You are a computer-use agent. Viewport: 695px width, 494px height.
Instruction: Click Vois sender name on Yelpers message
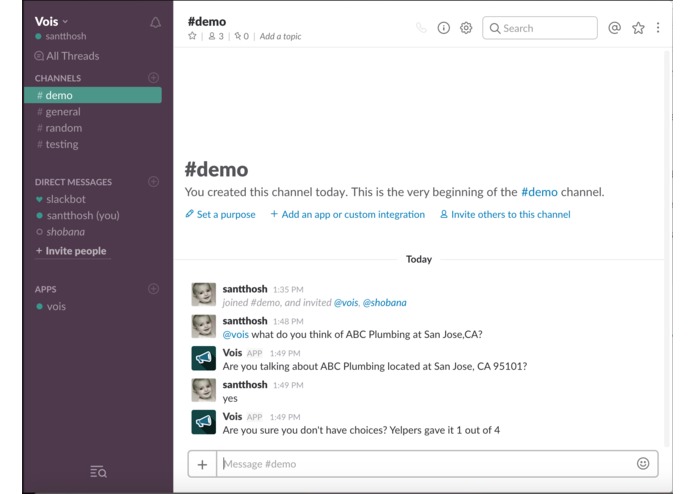coord(232,416)
